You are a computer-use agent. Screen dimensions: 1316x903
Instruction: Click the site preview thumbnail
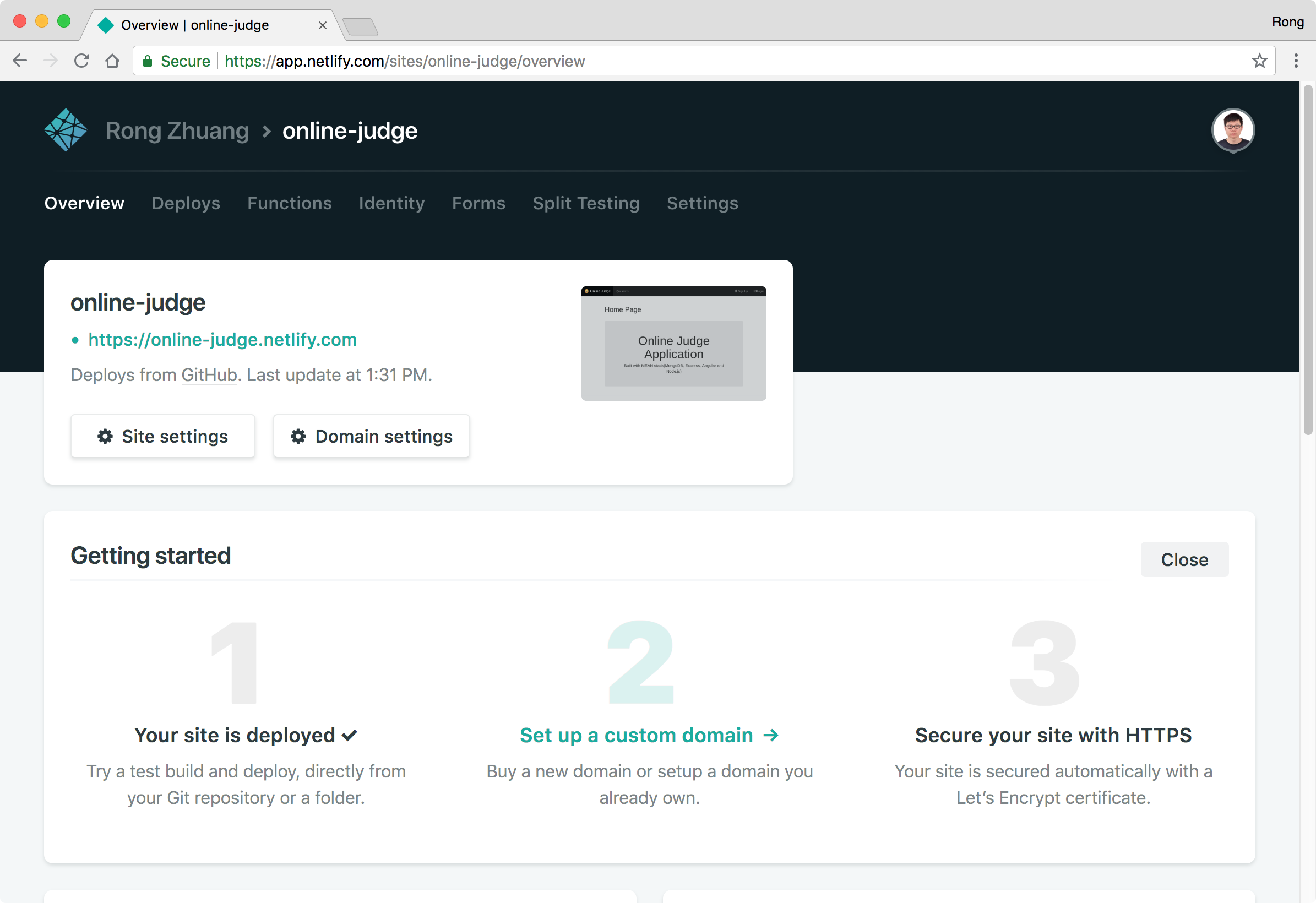[673, 343]
